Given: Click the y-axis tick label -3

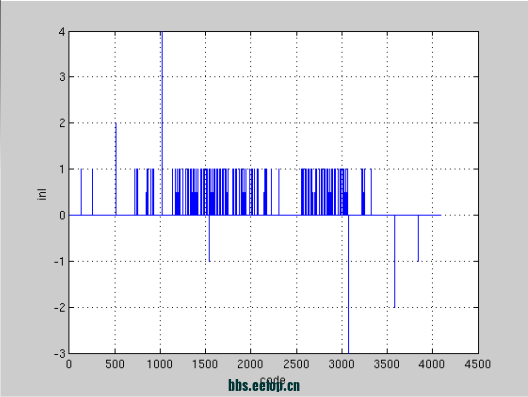Looking at the screenshot, I should tap(60, 354).
